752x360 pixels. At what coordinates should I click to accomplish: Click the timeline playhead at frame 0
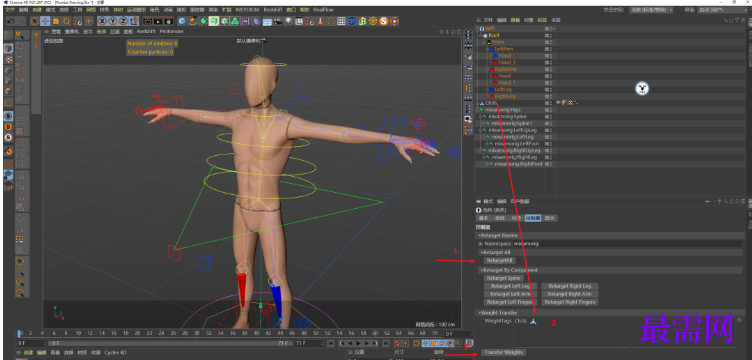pos(20,334)
